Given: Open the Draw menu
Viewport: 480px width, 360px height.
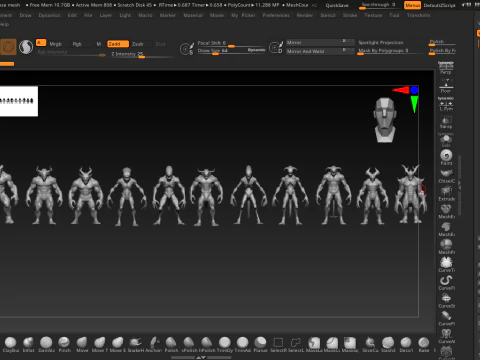Looking at the screenshot, I should pos(25,15).
